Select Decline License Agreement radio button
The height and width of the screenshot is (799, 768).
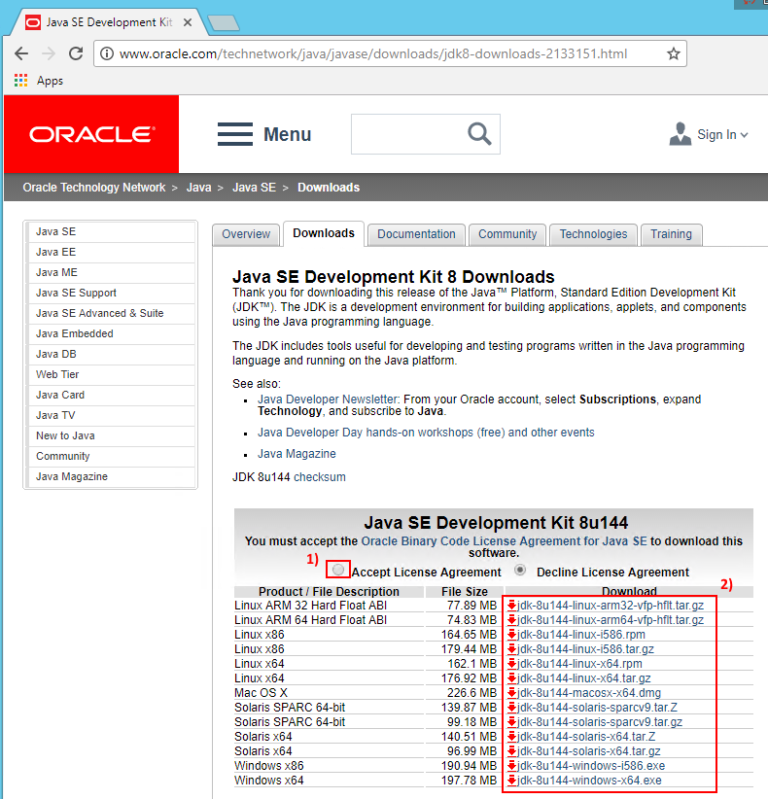coord(520,570)
